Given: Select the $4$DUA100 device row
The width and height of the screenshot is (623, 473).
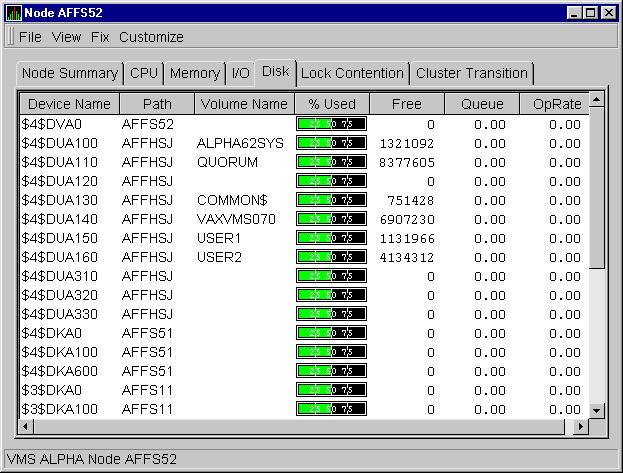Looking at the screenshot, I should pyautogui.click(x=66, y=143).
